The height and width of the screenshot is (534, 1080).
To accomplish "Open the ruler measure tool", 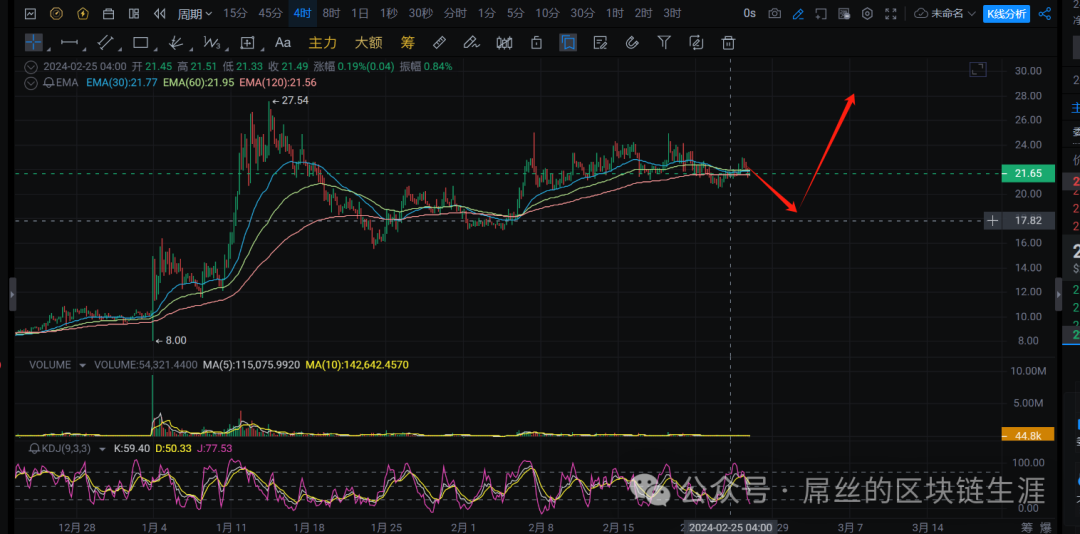I will point(439,43).
